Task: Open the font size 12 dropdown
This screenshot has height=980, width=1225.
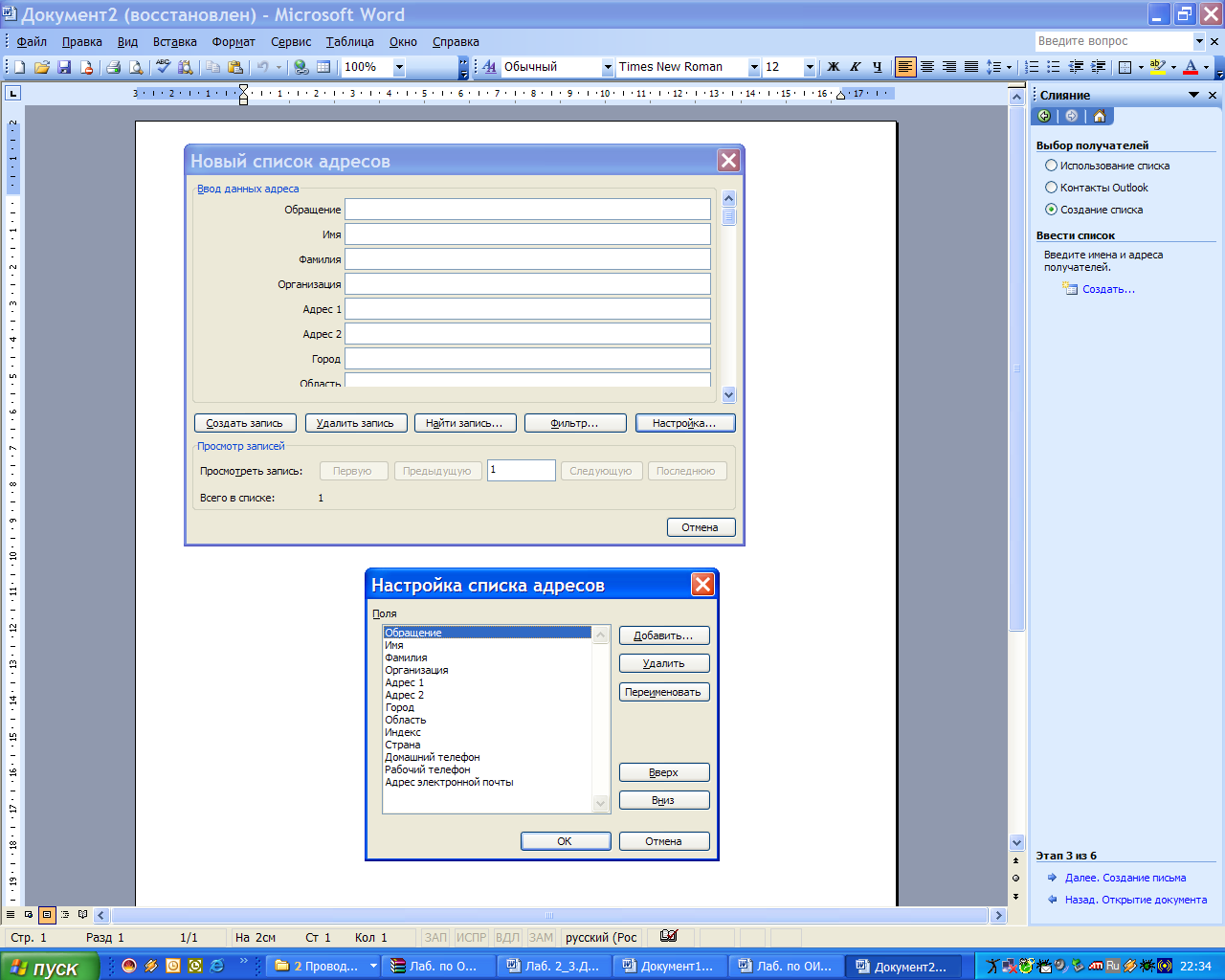Action: coord(809,67)
